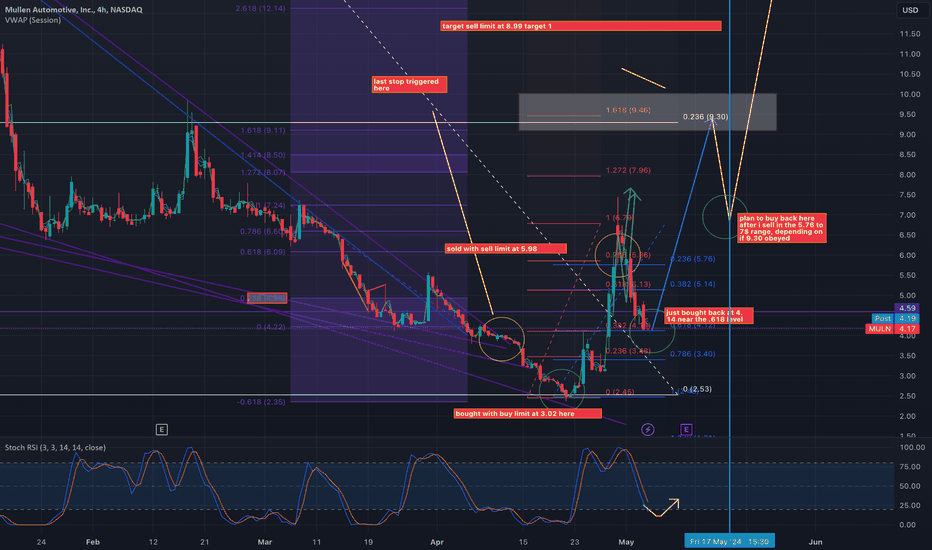This screenshot has height=550, width=932.
Task: Click 'bought with buy limit at 3.02' note
Action: tap(527, 413)
